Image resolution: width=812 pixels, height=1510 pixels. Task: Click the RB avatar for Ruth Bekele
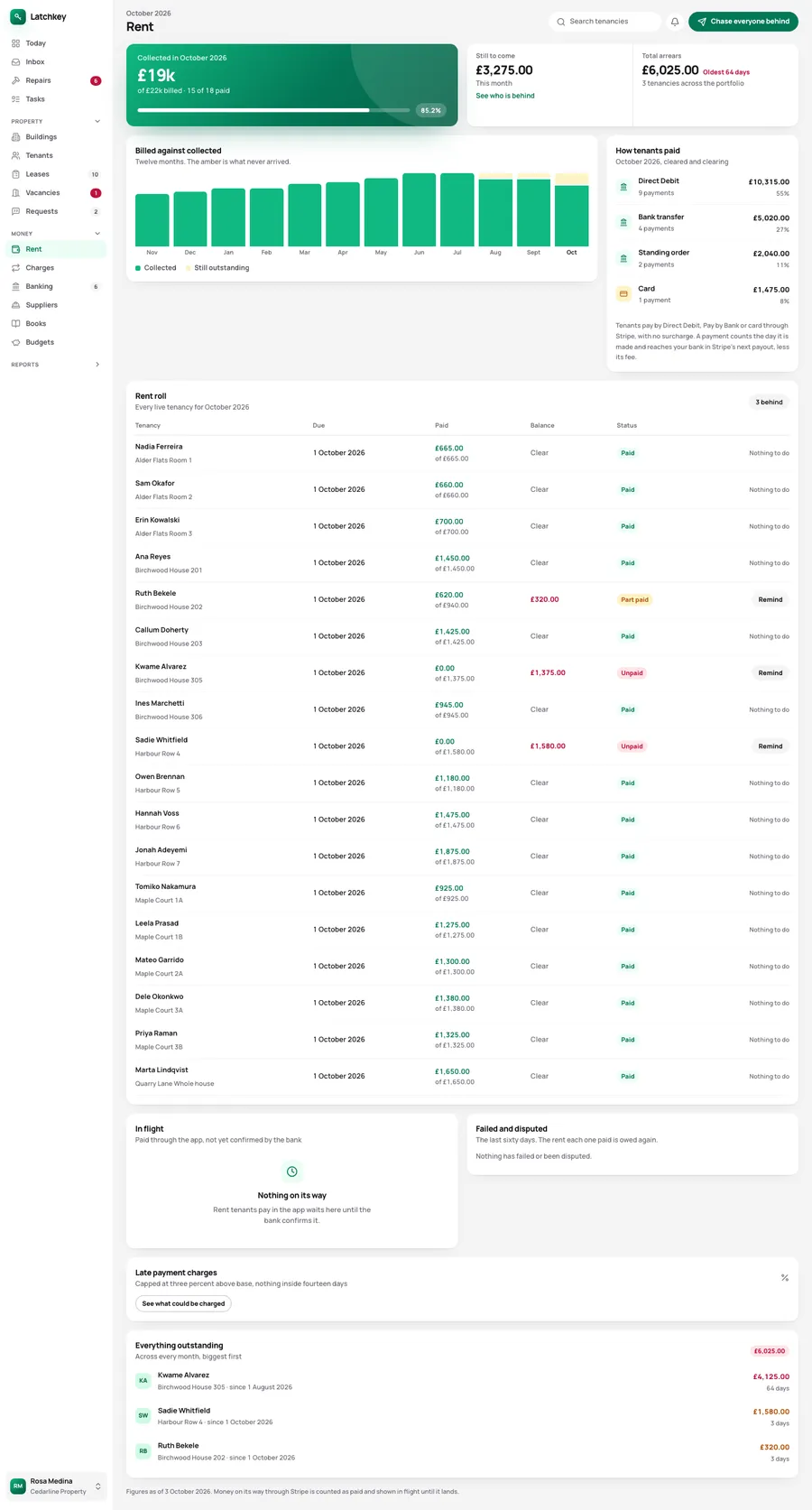143,1451
